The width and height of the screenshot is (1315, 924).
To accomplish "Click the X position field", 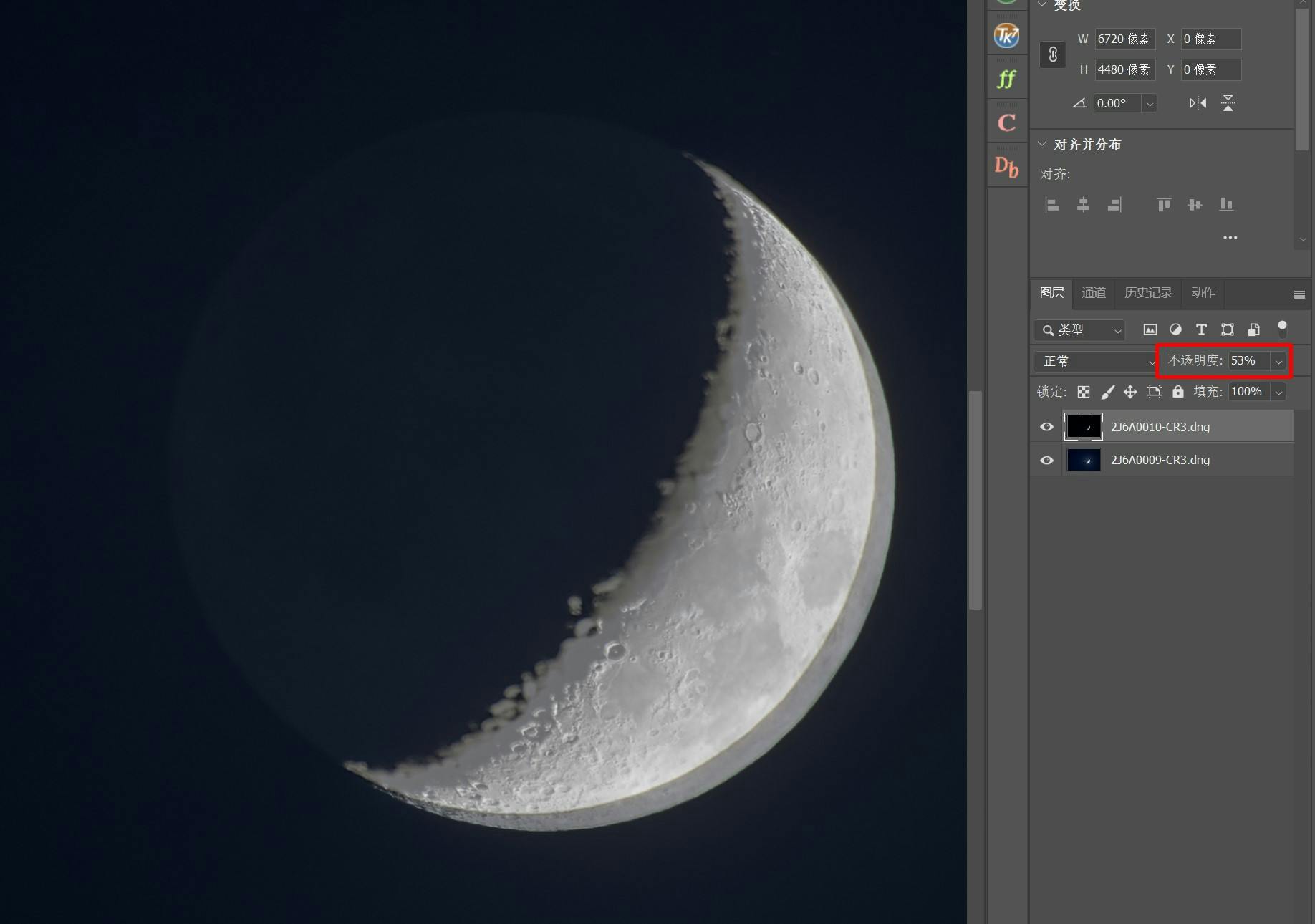I will tap(1211, 39).
